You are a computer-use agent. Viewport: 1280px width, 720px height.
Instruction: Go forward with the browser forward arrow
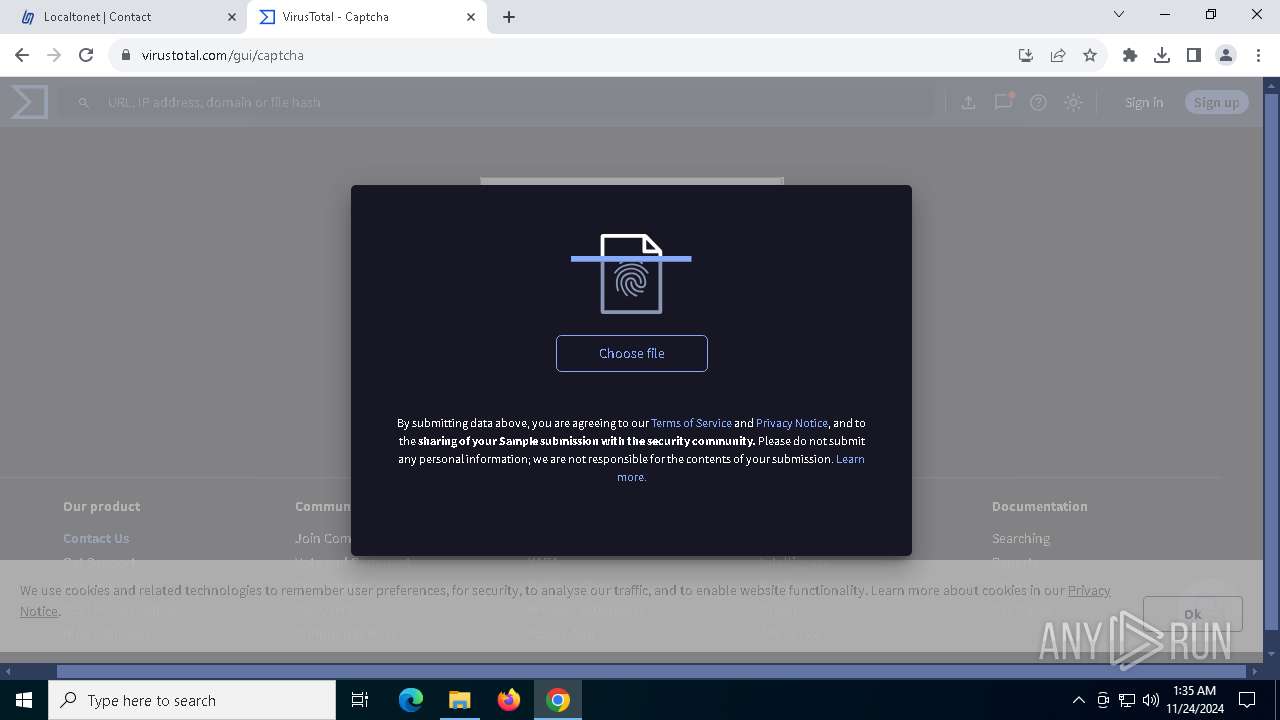(54, 55)
